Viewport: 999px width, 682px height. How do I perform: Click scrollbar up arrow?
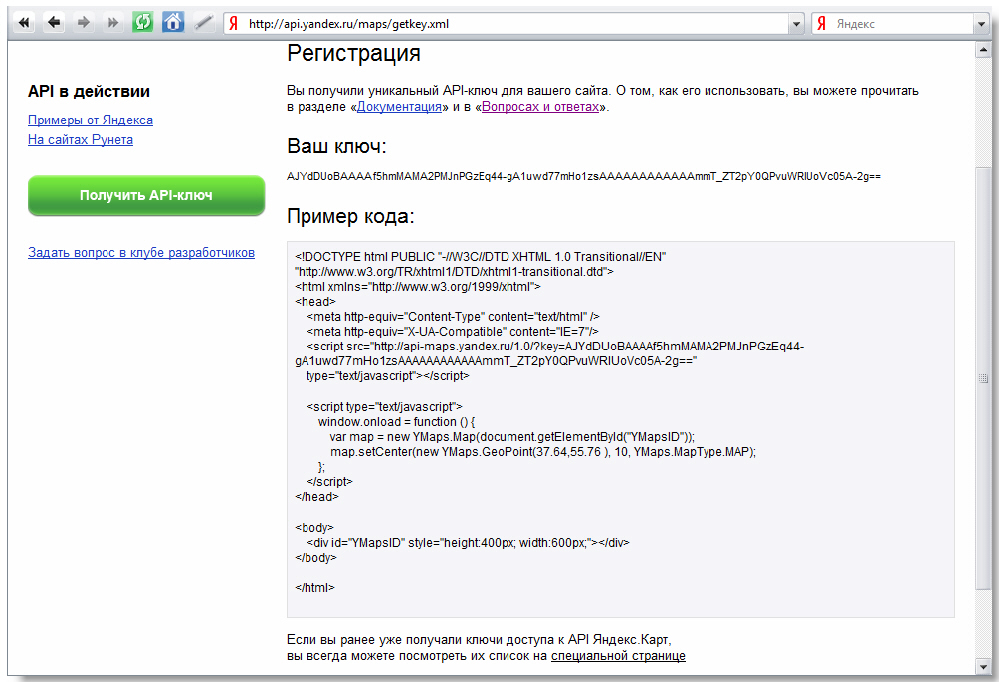(982, 50)
